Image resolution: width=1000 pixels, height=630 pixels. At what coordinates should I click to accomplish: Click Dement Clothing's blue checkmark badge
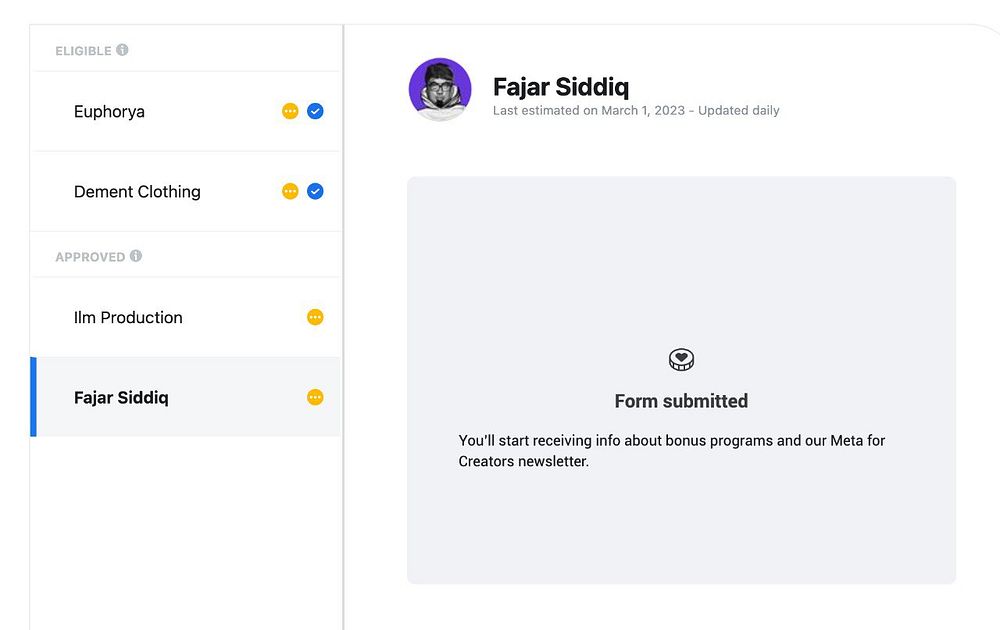[x=315, y=191]
